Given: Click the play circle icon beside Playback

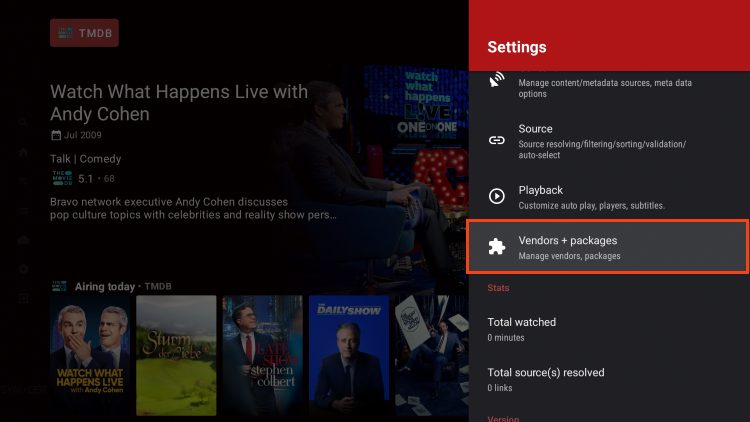Looking at the screenshot, I should pyautogui.click(x=496, y=196).
